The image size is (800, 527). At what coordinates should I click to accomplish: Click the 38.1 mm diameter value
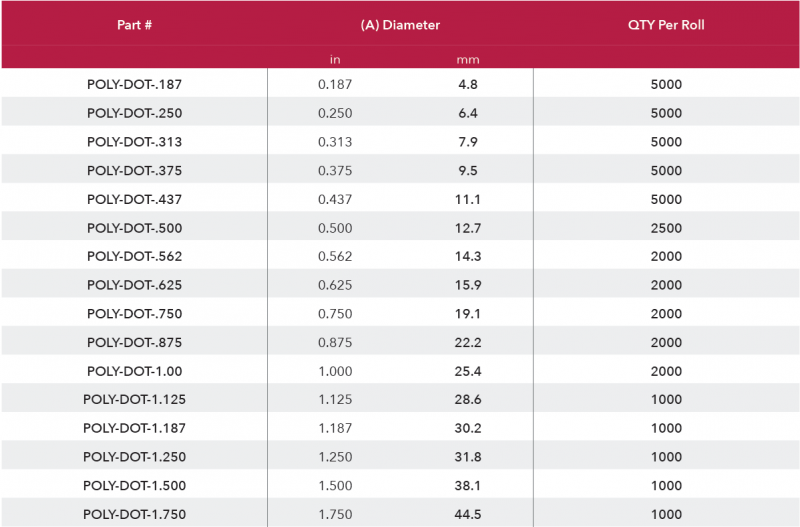tap(468, 485)
